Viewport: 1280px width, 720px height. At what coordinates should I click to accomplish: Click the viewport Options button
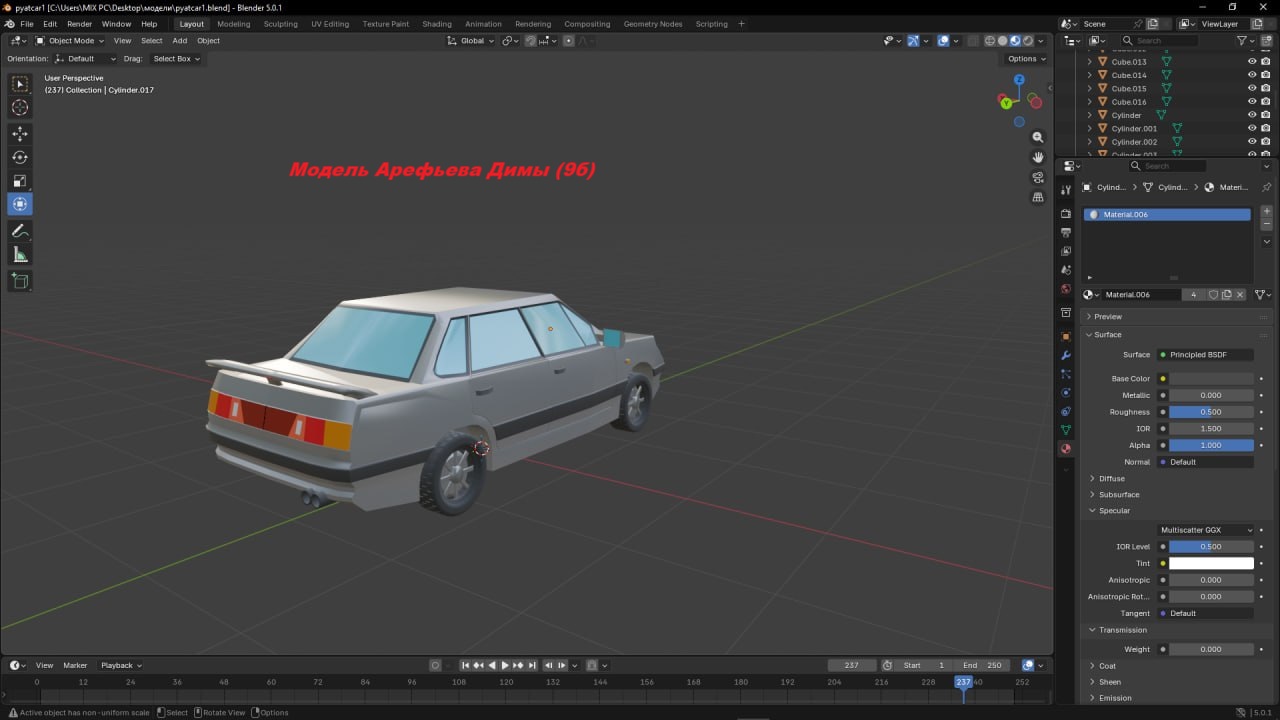[x=1026, y=59]
